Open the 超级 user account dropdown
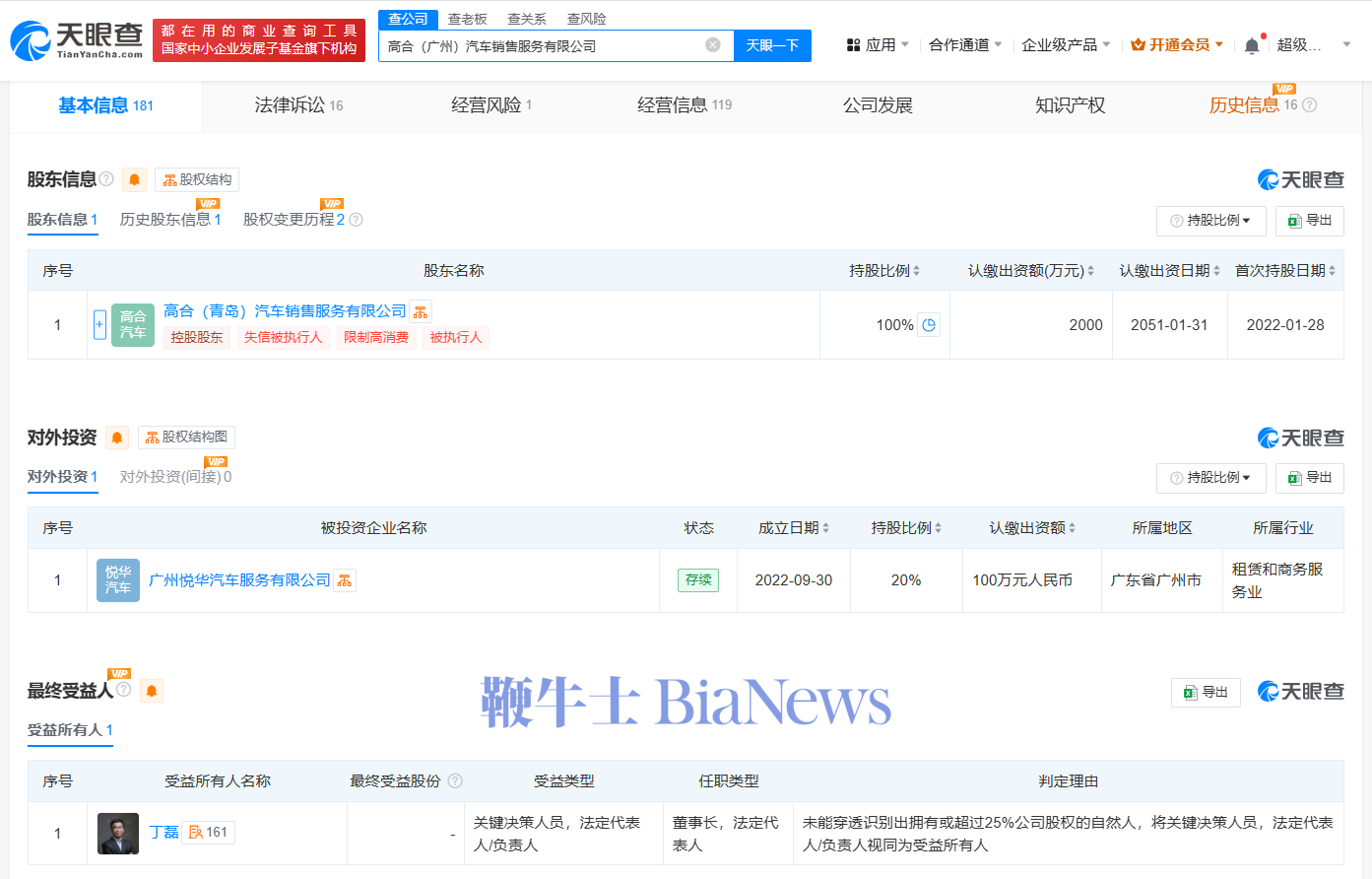Image resolution: width=1372 pixels, height=879 pixels. coord(1314,45)
